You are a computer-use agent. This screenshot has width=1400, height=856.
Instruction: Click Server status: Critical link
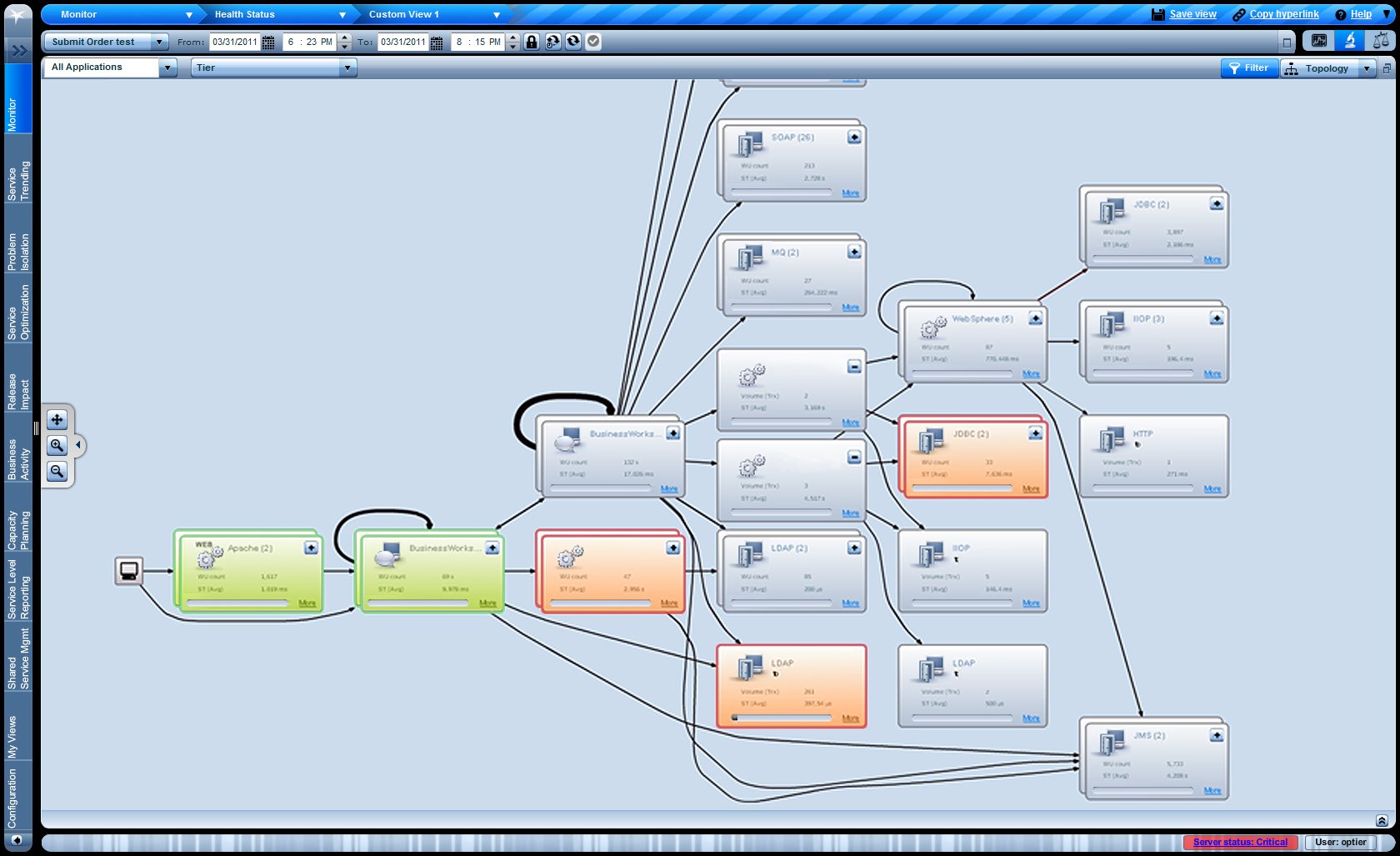pyautogui.click(x=1240, y=842)
